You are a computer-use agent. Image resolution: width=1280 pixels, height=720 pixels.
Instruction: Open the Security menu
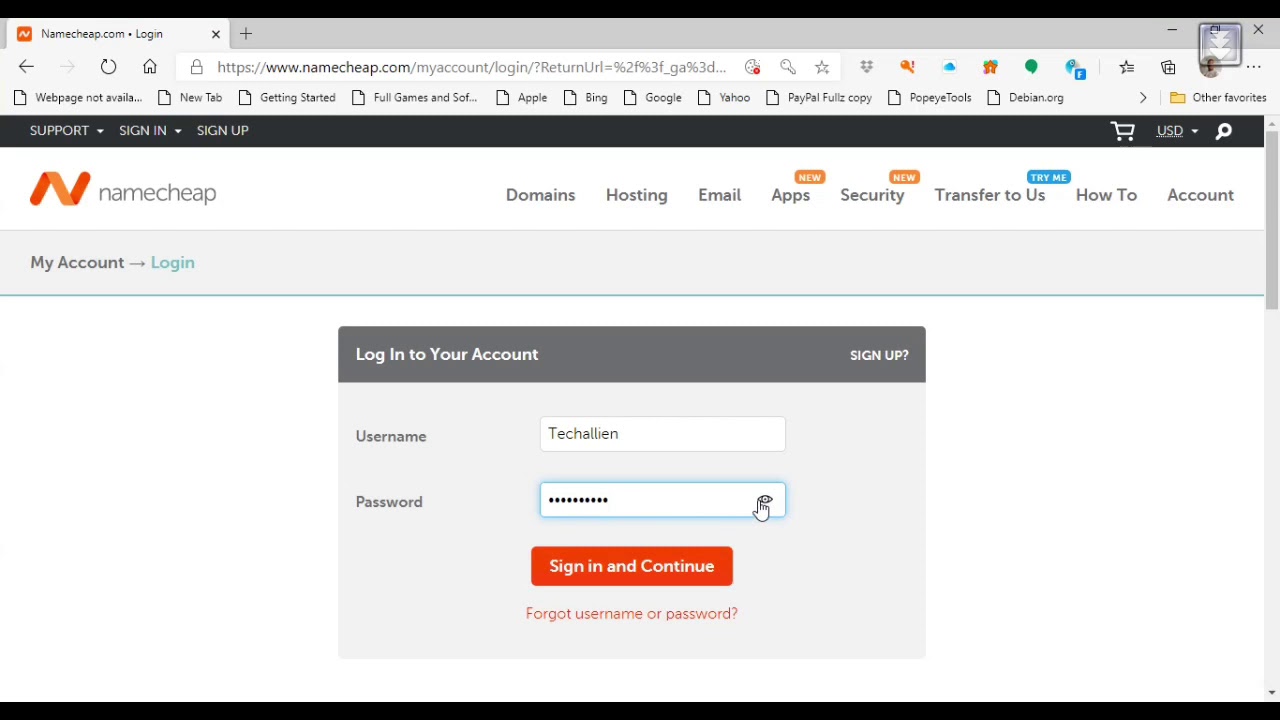tap(872, 195)
